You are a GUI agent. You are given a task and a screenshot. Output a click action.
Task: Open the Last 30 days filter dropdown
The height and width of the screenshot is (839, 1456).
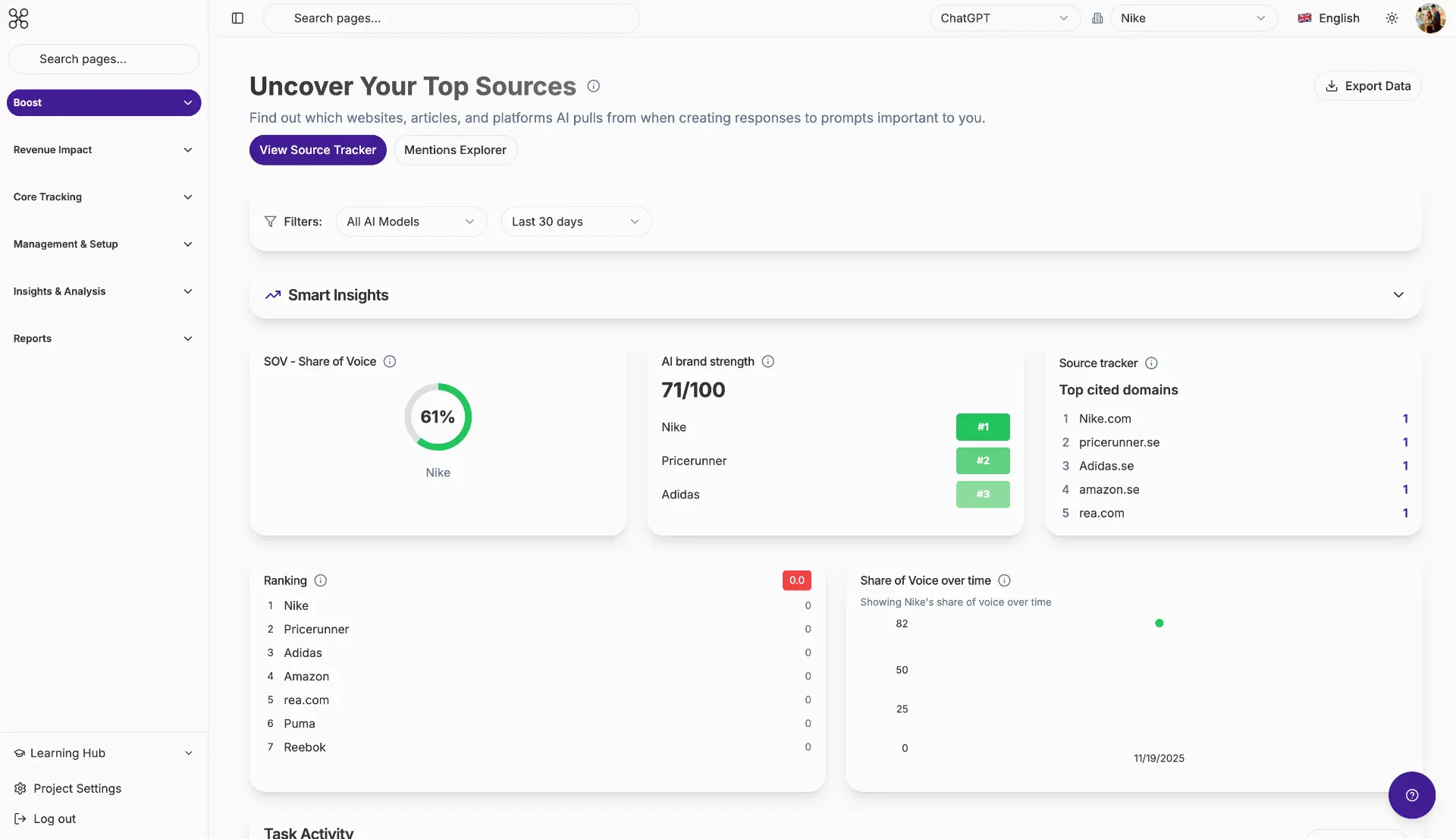[x=576, y=221]
